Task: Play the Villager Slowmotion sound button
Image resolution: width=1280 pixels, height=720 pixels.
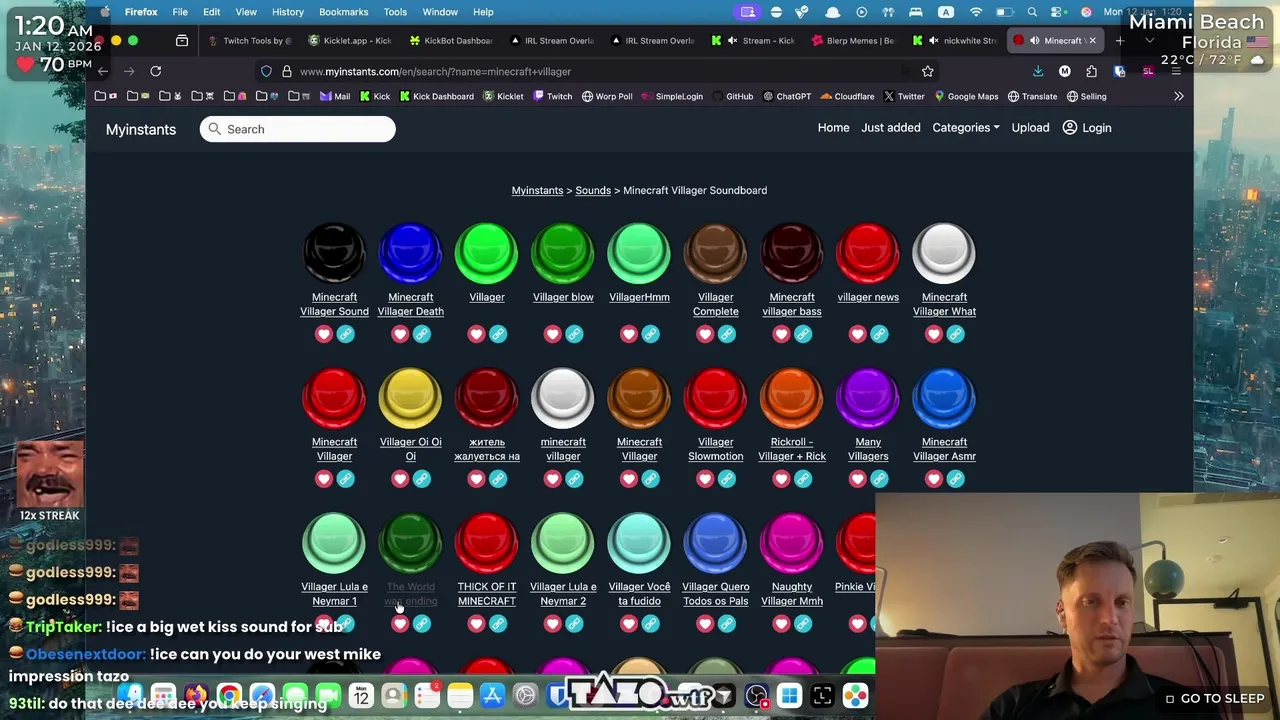Action: [x=716, y=399]
